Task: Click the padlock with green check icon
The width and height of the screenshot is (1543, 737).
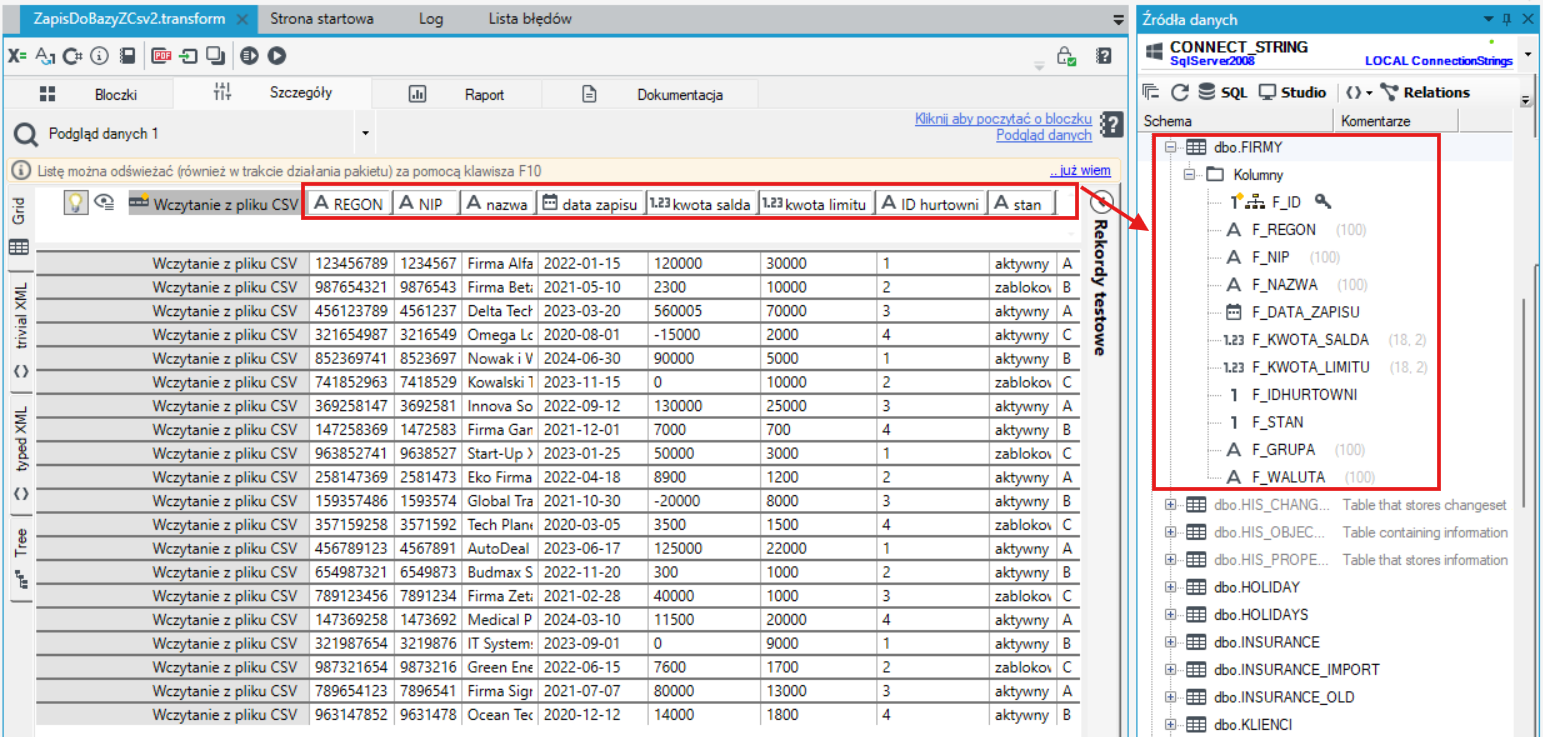Action: pos(1066,56)
